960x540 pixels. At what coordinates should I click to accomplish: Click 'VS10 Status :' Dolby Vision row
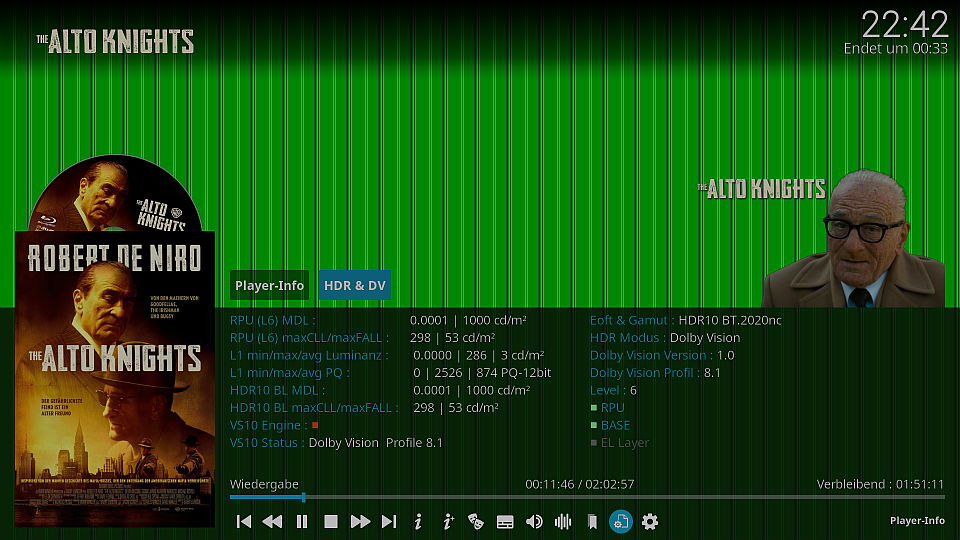point(336,443)
